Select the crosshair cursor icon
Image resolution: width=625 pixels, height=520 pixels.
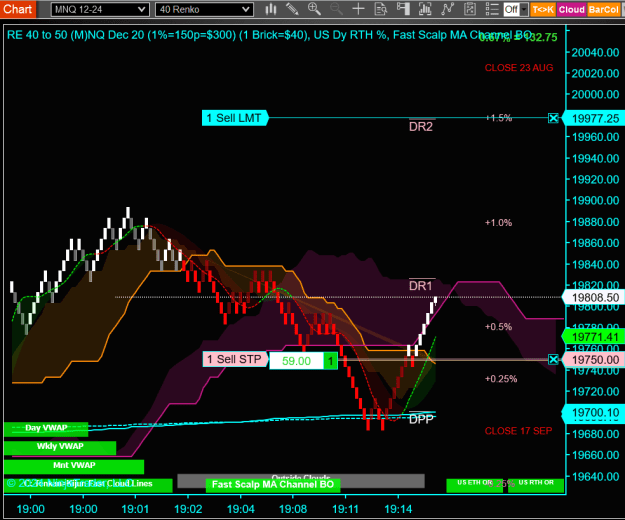tap(358, 9)
